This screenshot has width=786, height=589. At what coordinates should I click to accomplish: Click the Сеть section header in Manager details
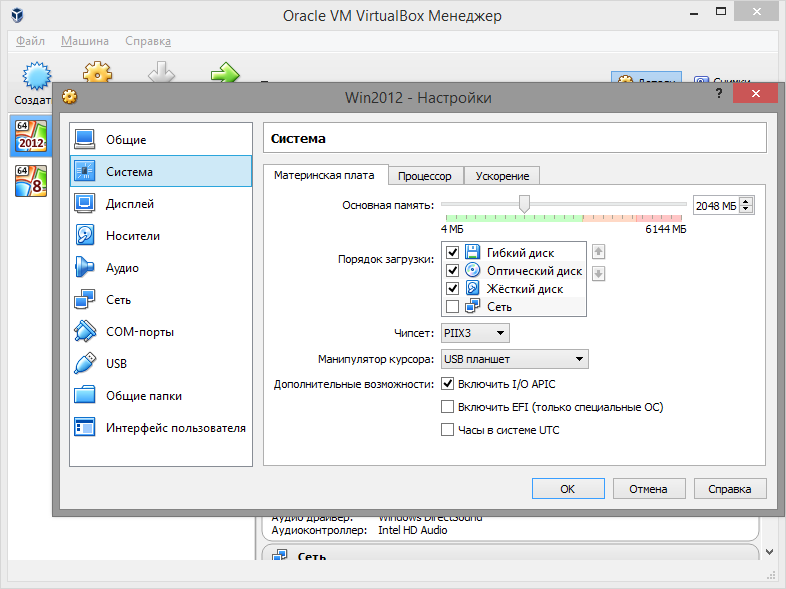(510, 553)
